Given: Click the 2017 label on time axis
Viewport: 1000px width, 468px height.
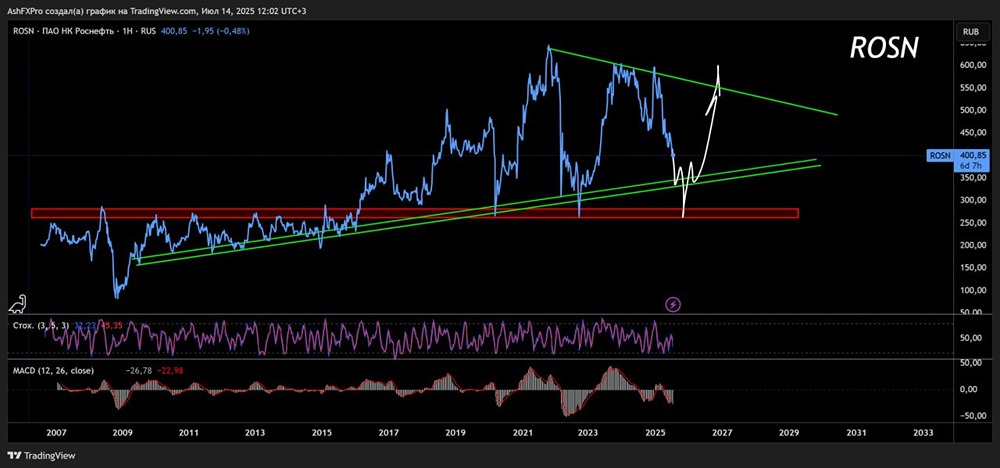Looking at the screenshot, I should pos(388,433).
